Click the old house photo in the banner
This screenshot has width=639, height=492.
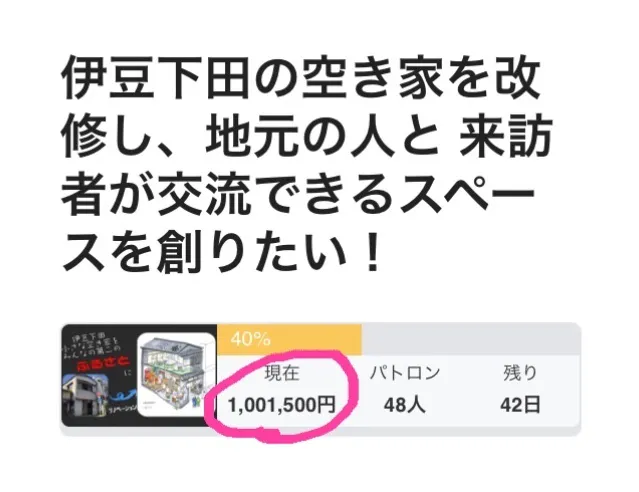(x=85, y=395)
